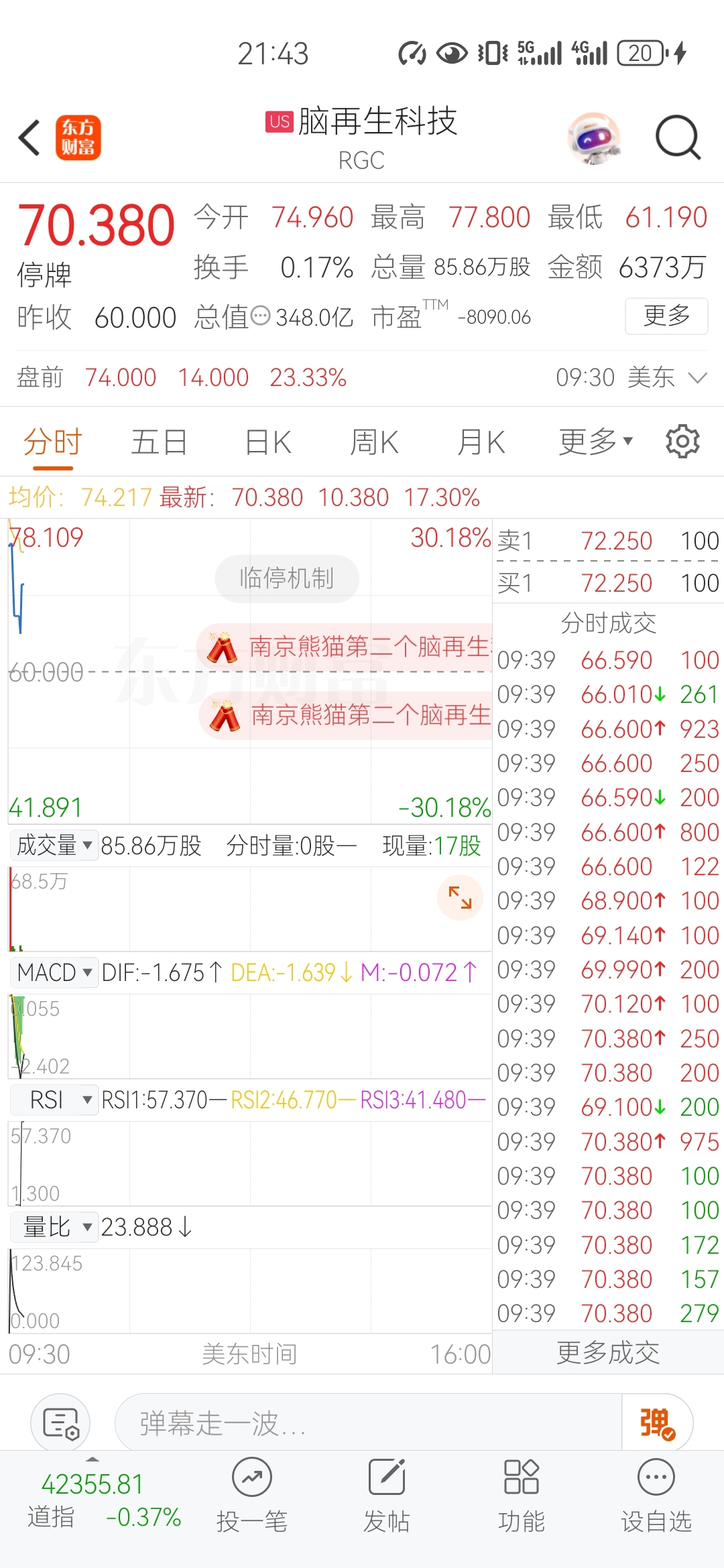Tap the battery indicator in status bar

644,53
